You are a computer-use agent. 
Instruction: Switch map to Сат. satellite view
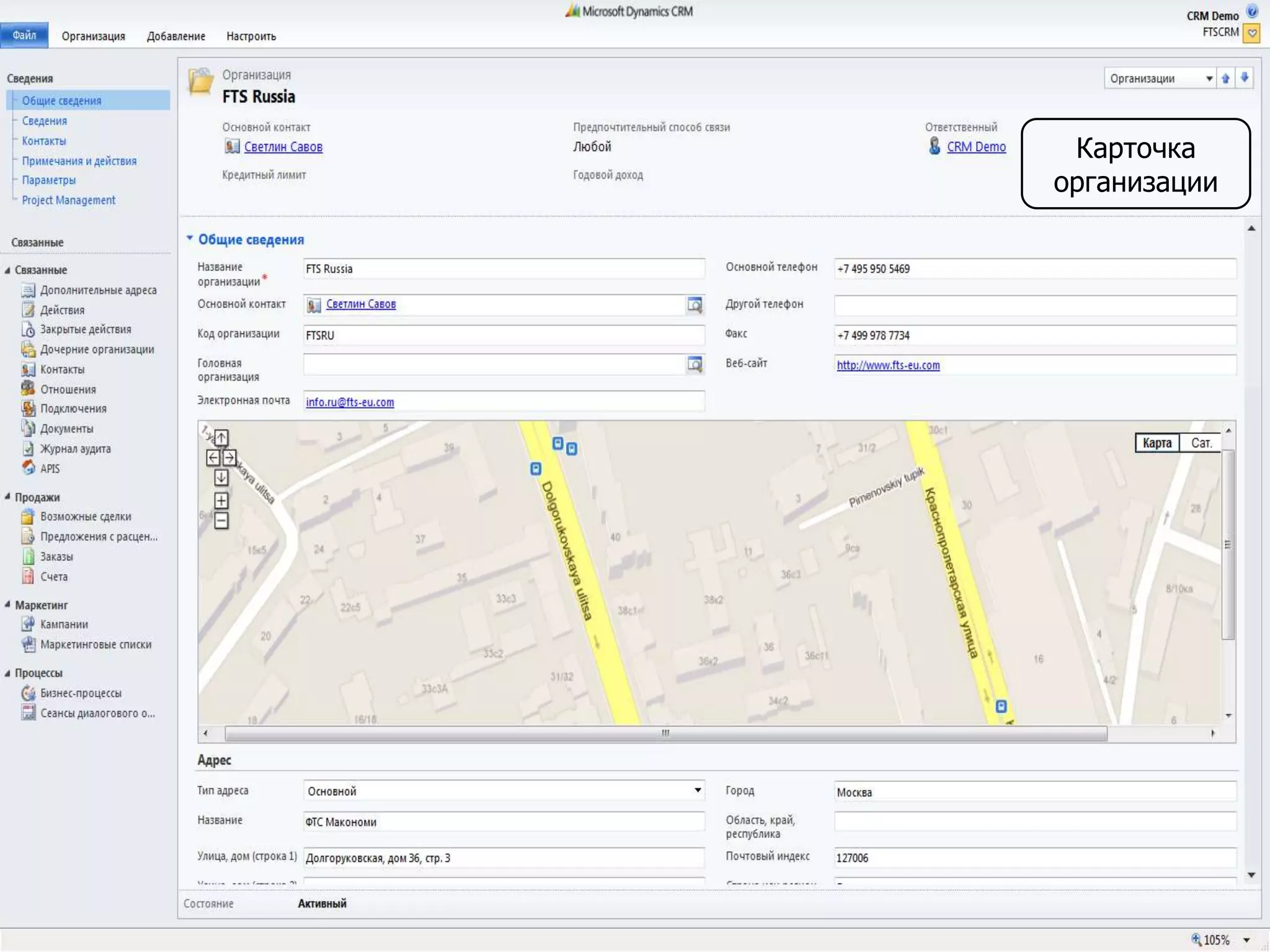(x=1201, y=443)
